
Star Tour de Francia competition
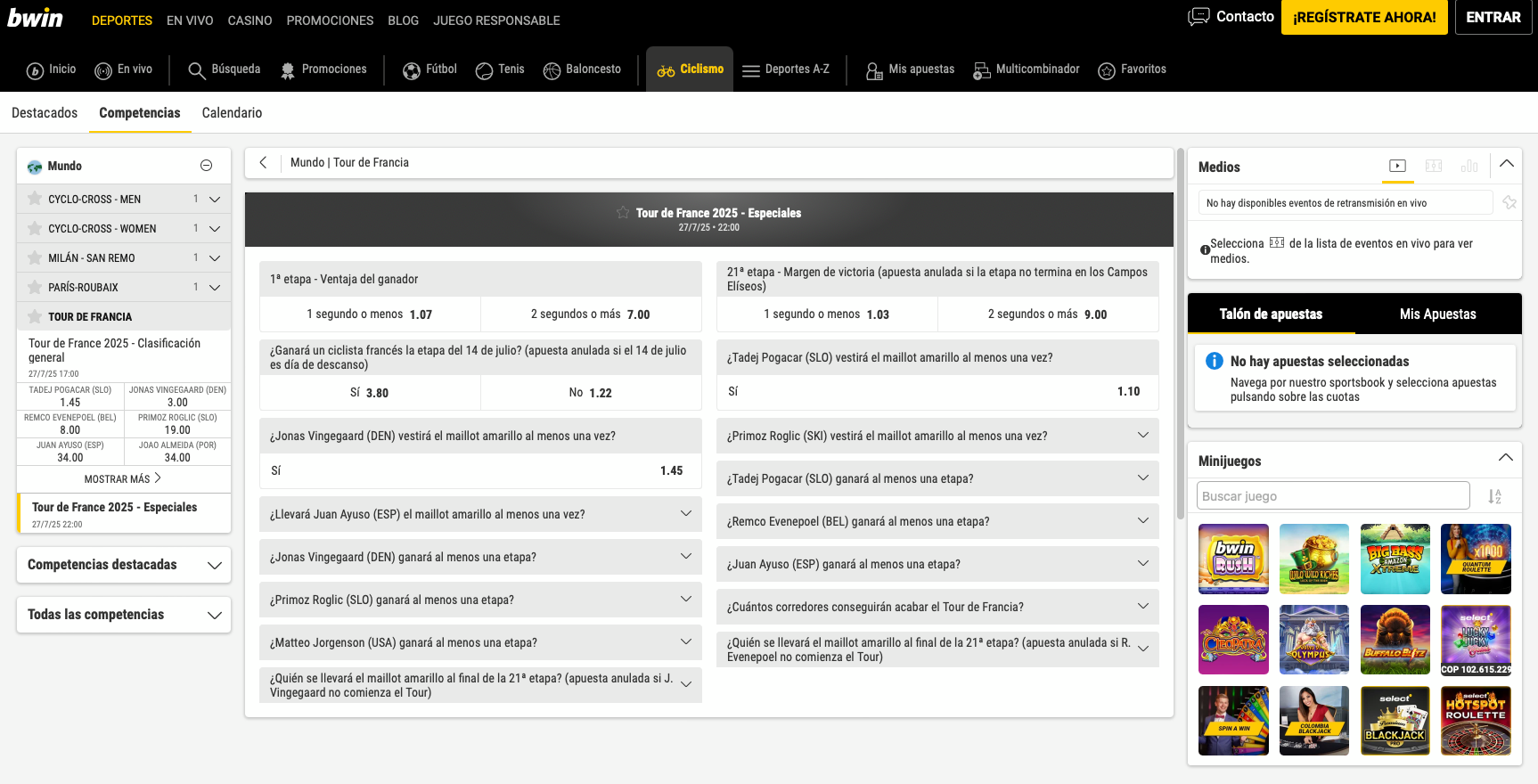(x=35, y=316)
